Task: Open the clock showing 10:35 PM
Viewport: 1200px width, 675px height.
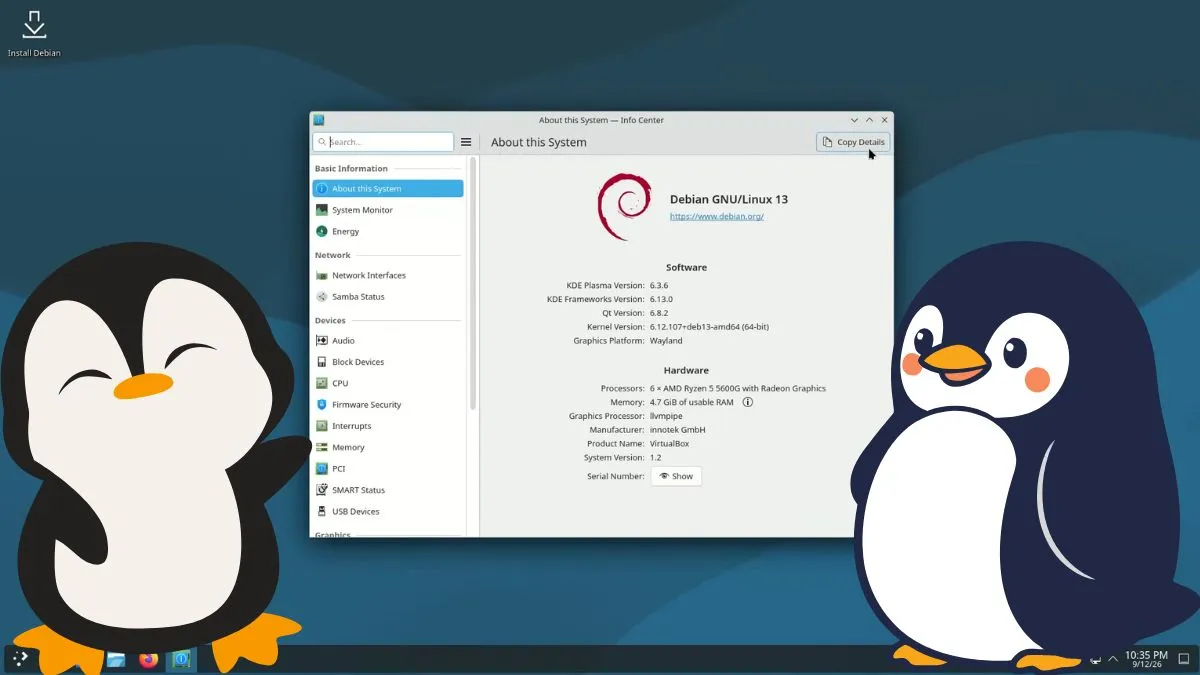Action: pos(1146,659)
